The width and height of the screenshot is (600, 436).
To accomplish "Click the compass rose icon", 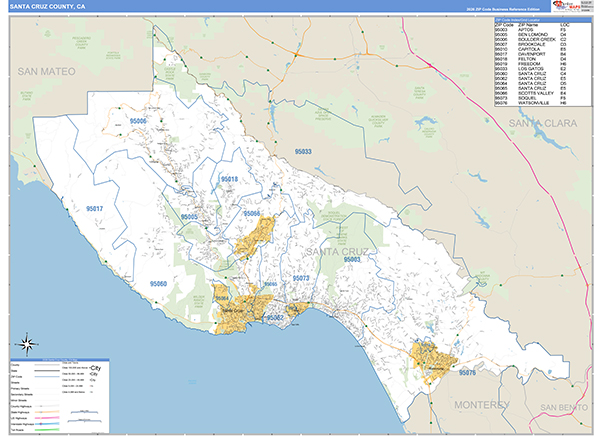I will (x=27, y=343).
